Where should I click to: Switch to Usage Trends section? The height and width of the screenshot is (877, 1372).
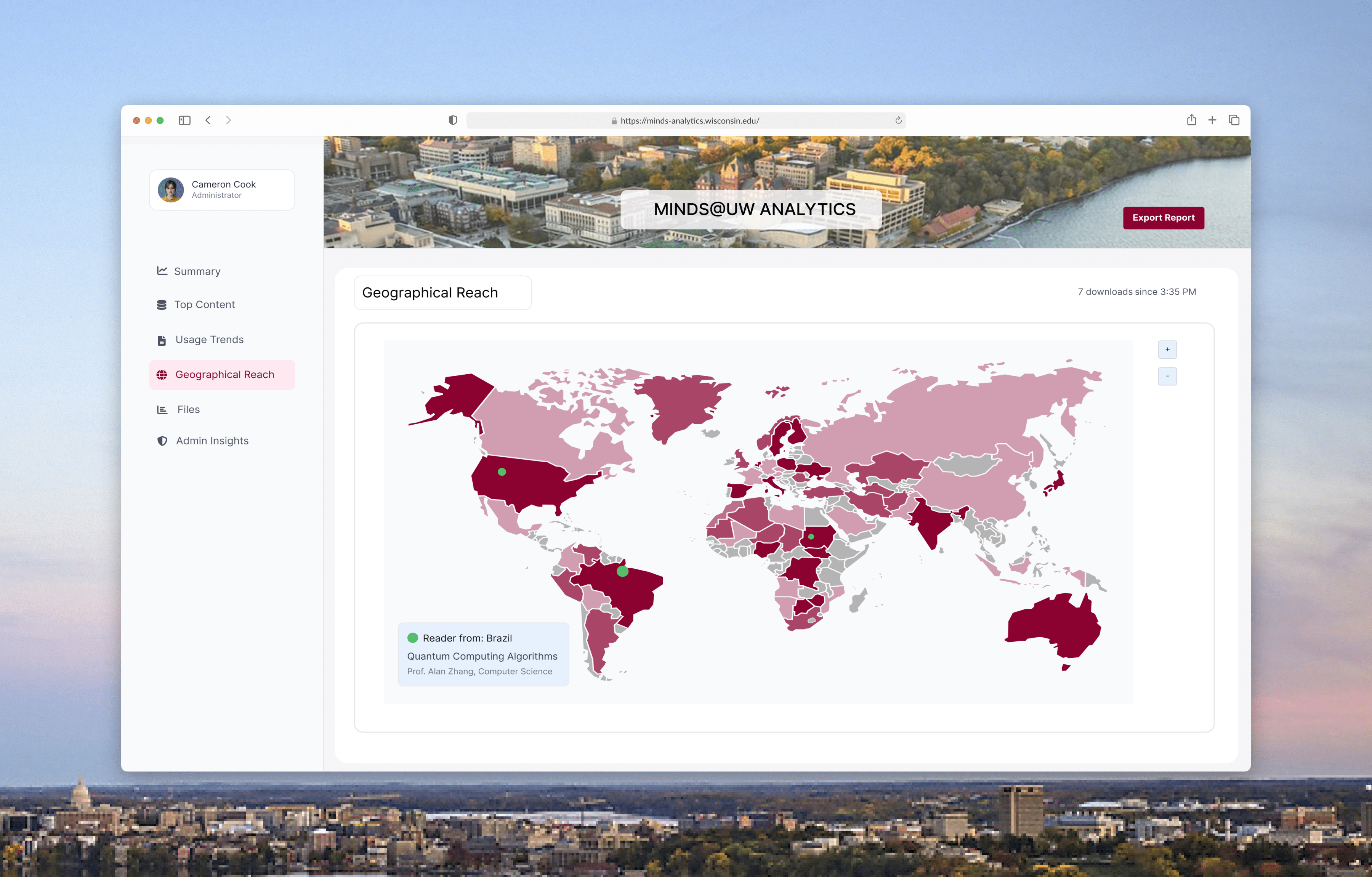tap(209, 340)
